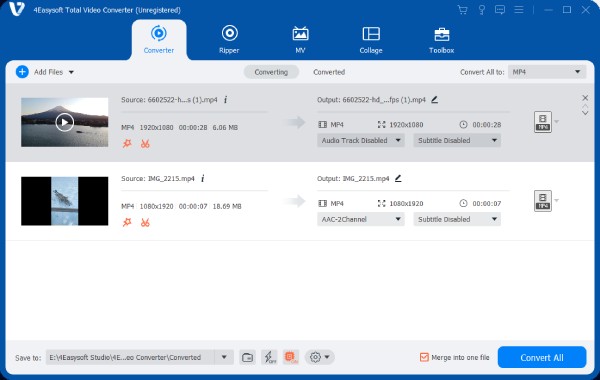Image resolution: width=600 pixels, height=380 pixels.
Task: Expand the format arrow beside IMG_2215 profile icon
Action: point(557,200)
